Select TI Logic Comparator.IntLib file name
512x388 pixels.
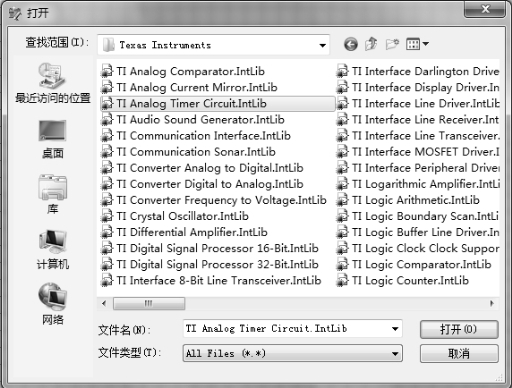(x=422, y=264)
